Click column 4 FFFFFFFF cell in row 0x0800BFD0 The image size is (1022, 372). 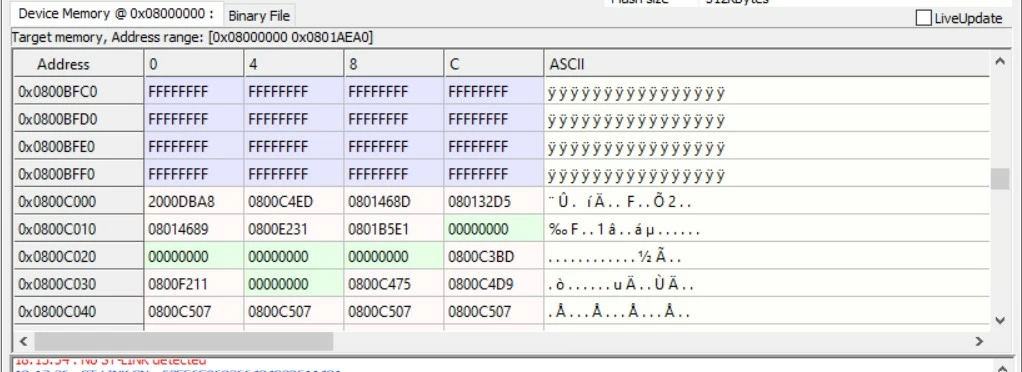pyautogui.click(x=294, y=119)
